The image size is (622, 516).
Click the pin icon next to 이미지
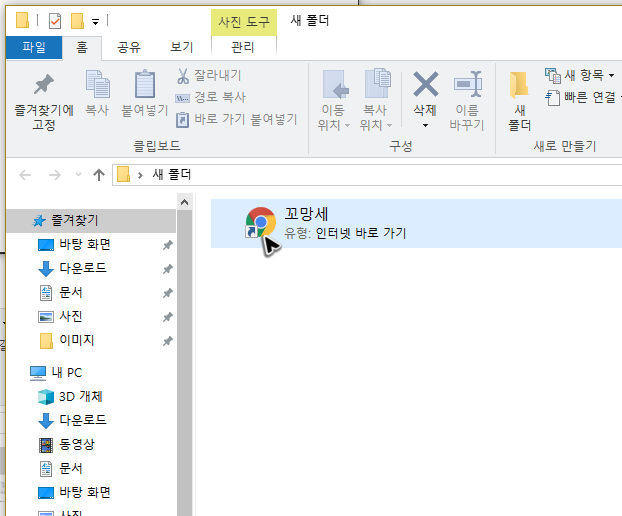pos(168,341)
